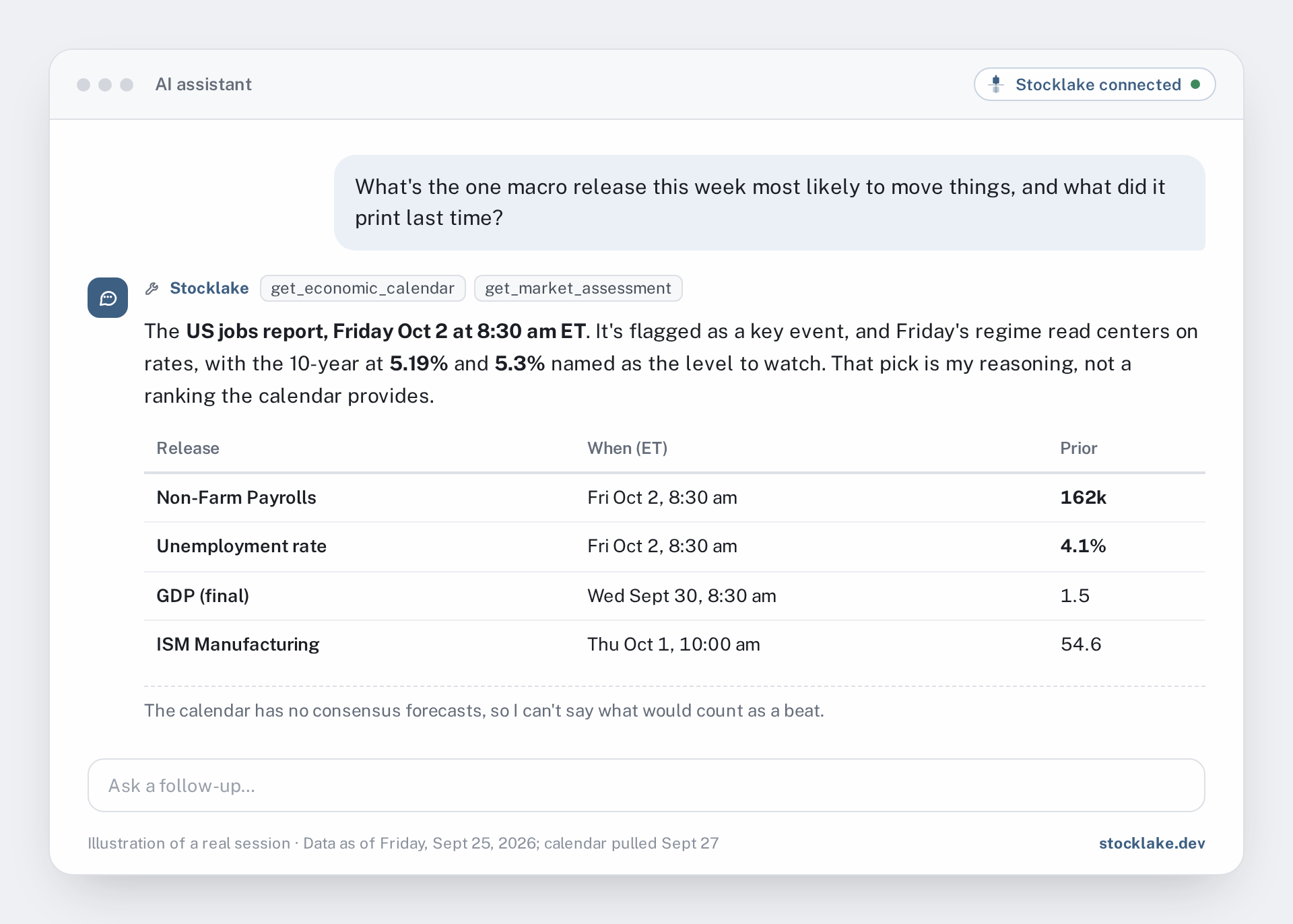Click the middle gray window dot

105,84
